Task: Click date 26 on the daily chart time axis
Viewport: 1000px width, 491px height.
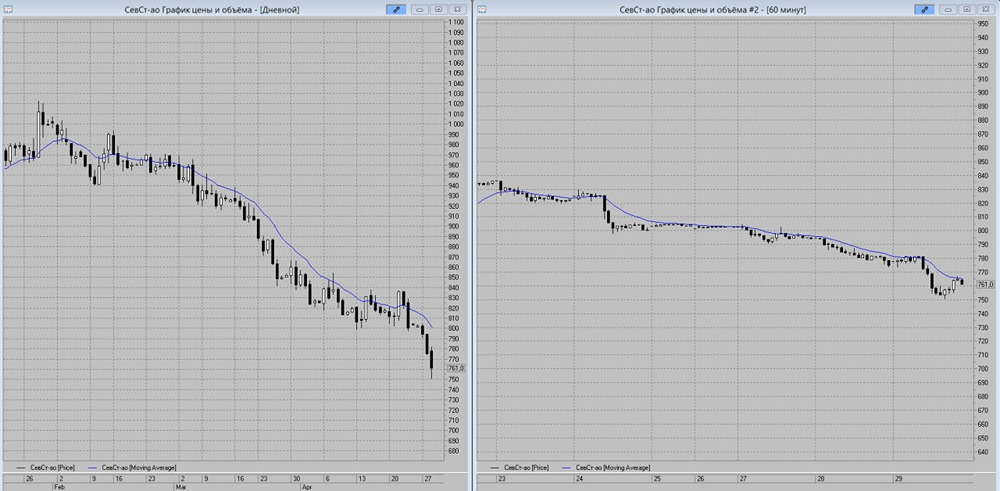Action: pyautogui.click(x=29, y=478)
